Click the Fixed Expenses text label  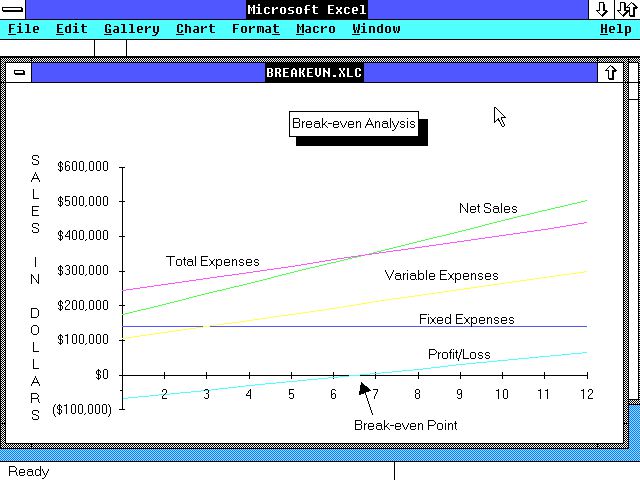click(x=466, y=319)
